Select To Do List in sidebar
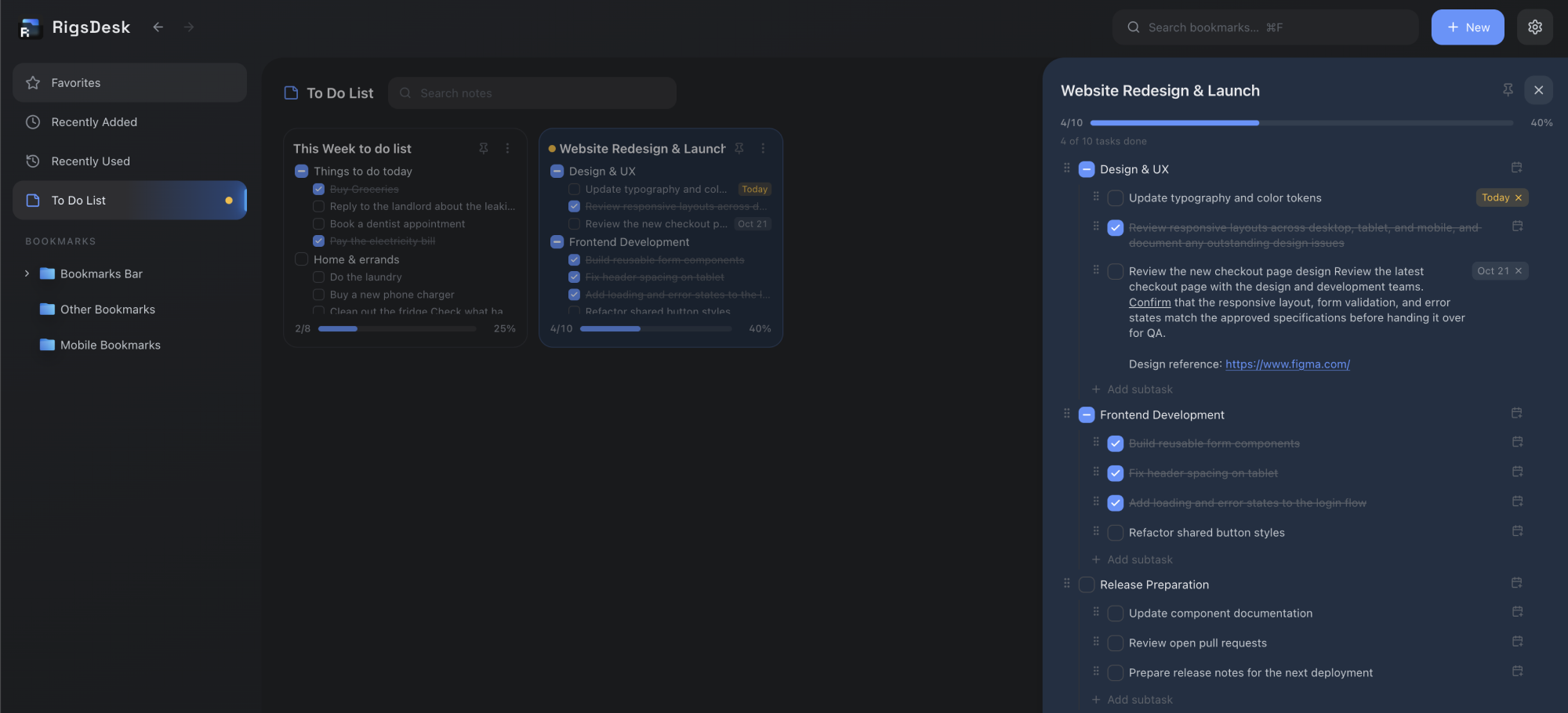The height and width of the screenshot is (713, 1568). click(x=129, y=200)
